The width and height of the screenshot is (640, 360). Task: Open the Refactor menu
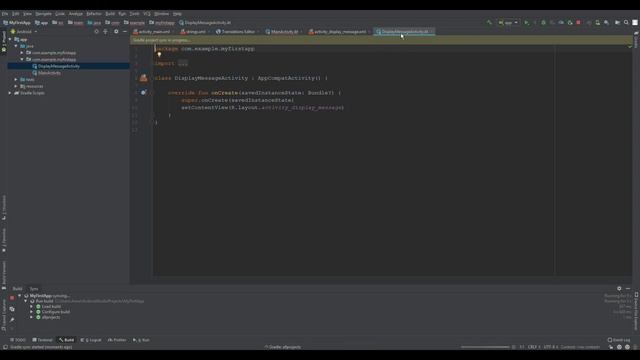[x=94, y=14]
